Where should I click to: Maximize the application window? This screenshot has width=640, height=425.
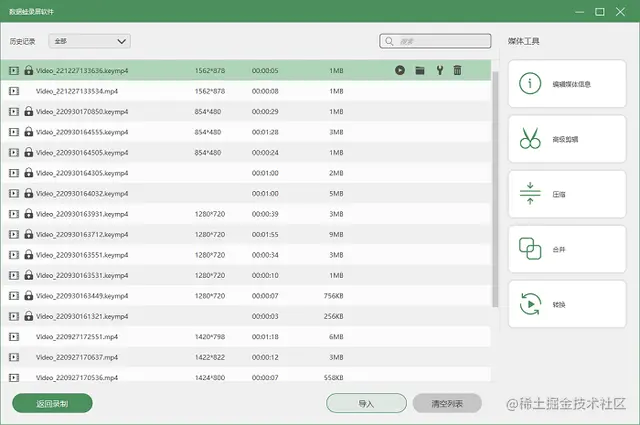pos(600,11)
